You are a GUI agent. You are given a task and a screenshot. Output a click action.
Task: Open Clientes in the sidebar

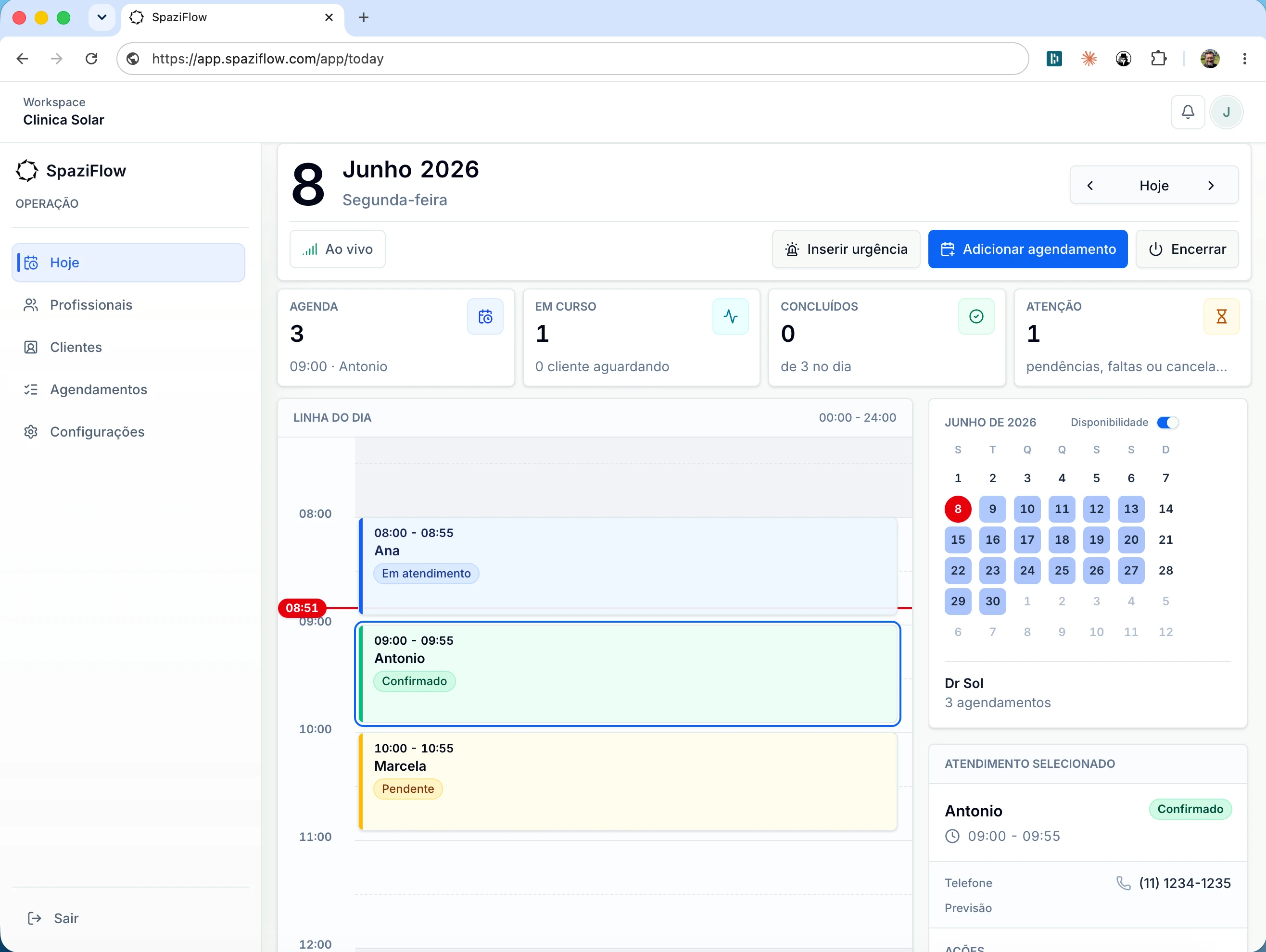[128, 347]
